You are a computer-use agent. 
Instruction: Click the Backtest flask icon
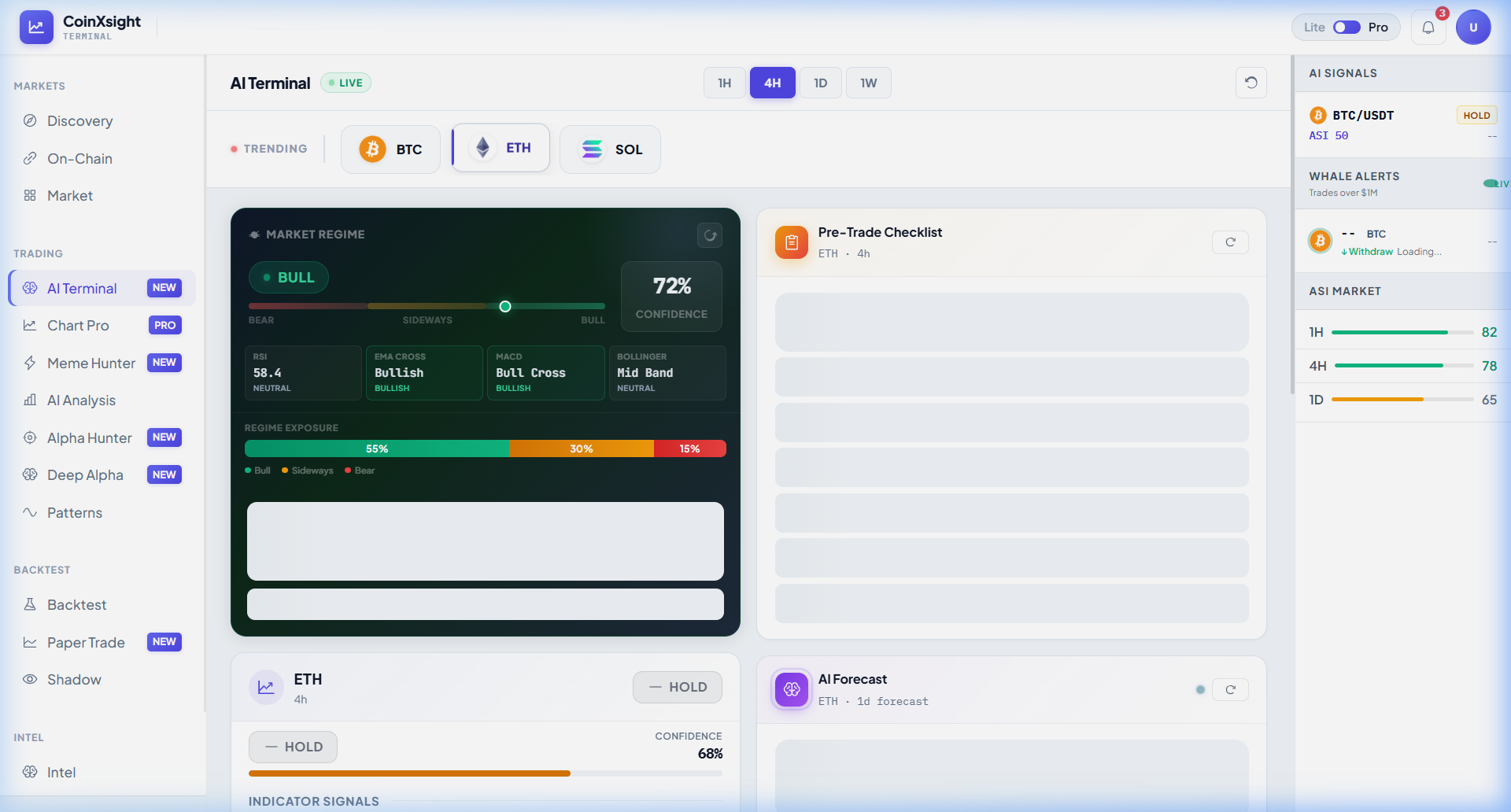click(30, 604)
